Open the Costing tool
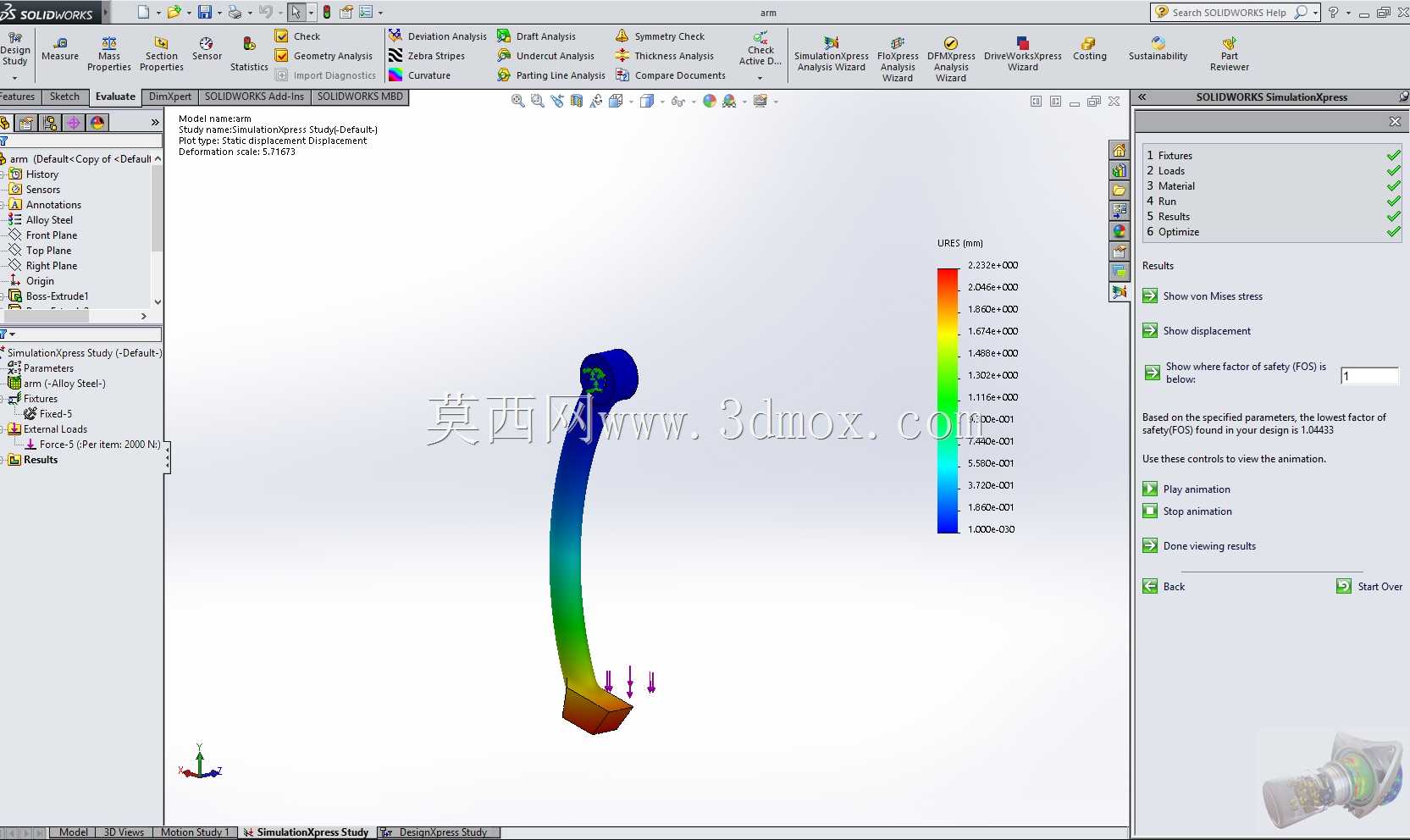Viewport: 1410px width, 840px height. (x=1089, y=49)
